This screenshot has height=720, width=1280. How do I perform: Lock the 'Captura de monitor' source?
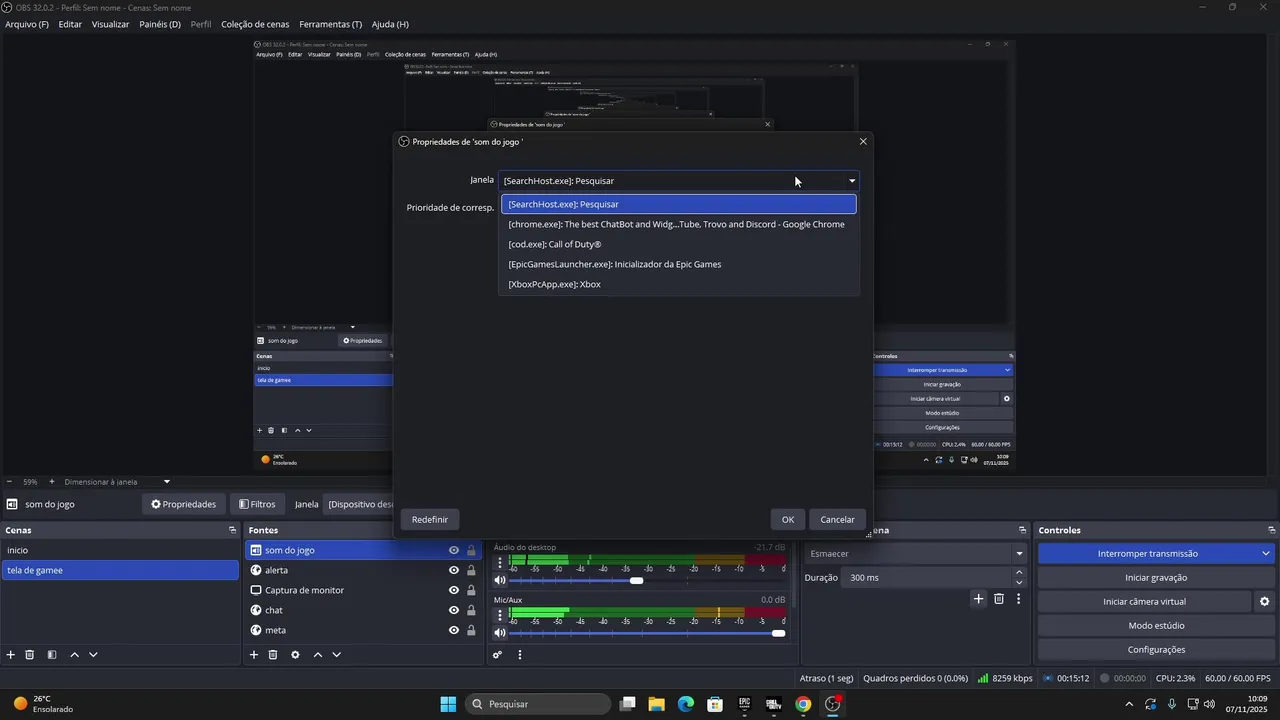pos(471,590)
